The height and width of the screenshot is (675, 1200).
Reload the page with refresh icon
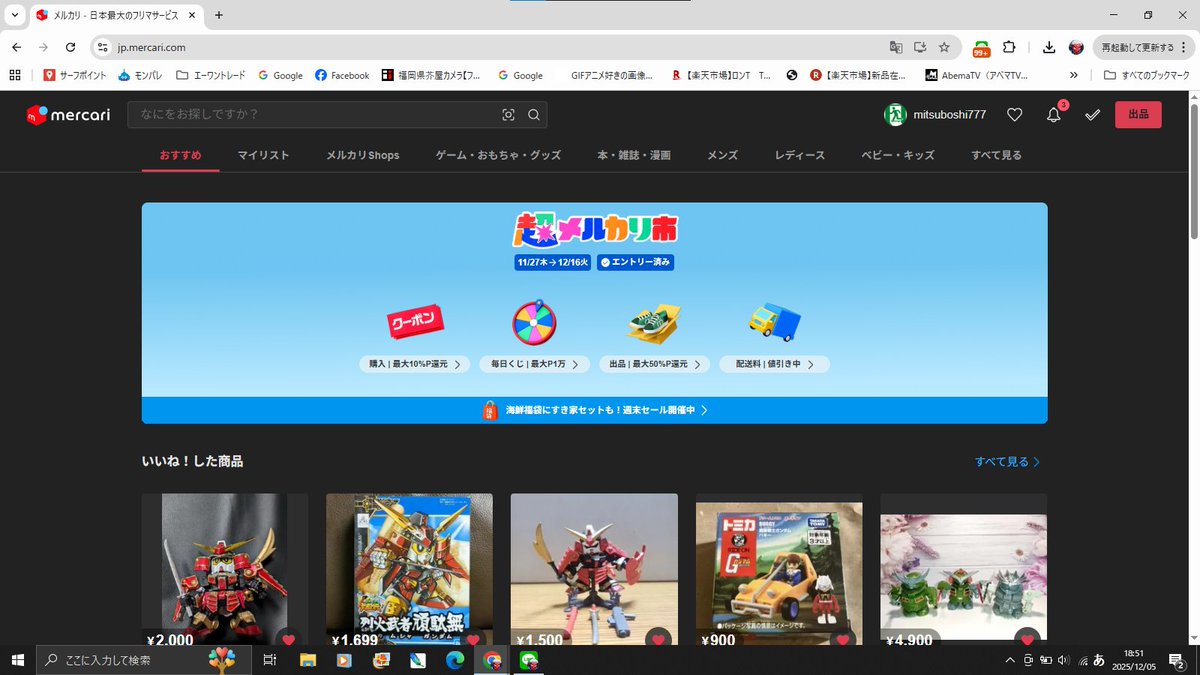(x=70, y=47)
